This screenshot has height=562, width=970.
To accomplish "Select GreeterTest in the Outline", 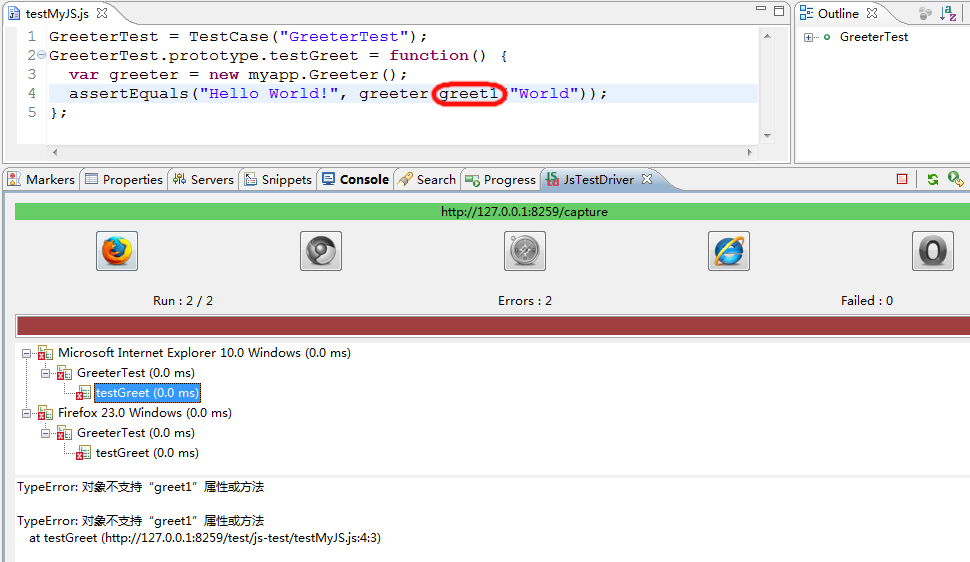I will coord(873,37).
